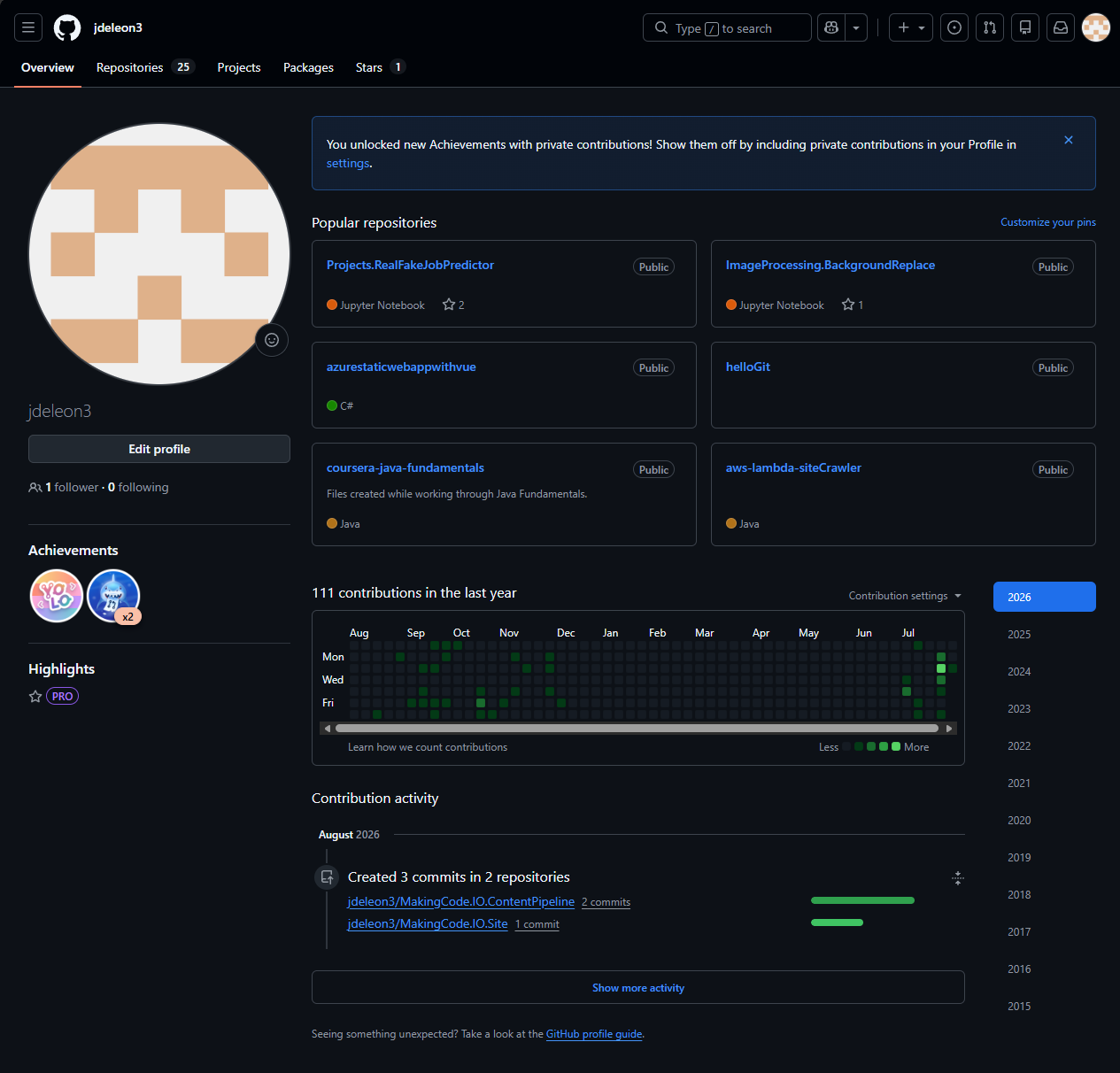Click the 2 commits link
The width and height of the screenshot is (1120, 1073).
coord(606,902)
